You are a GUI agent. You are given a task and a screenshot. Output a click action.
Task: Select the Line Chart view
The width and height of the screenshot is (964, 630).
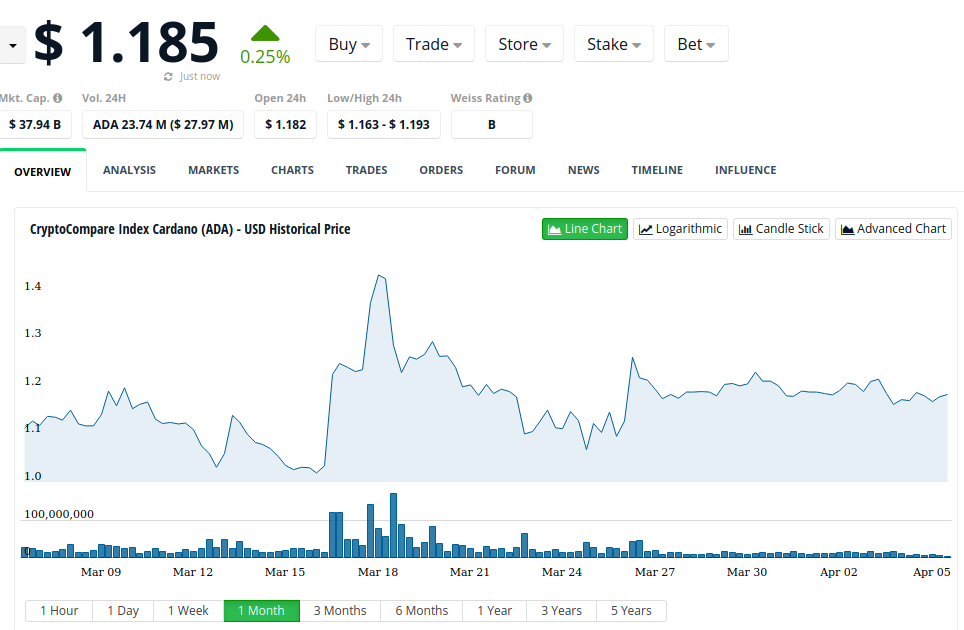[x=585, y=229]
